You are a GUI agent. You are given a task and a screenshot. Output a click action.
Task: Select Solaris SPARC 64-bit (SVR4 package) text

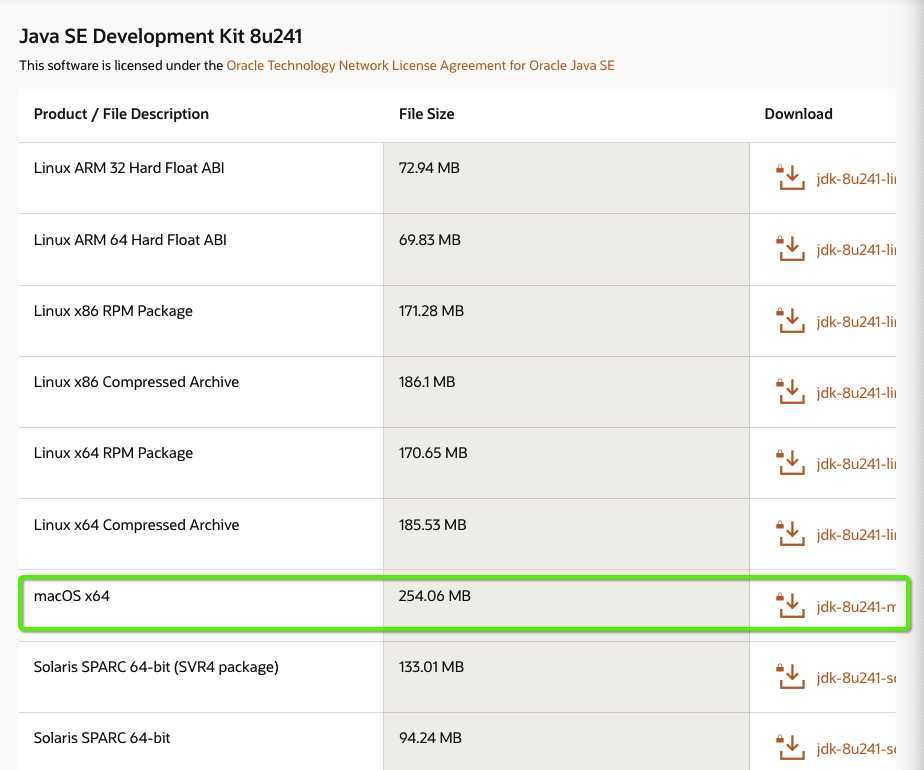click(x=156, y=667)
